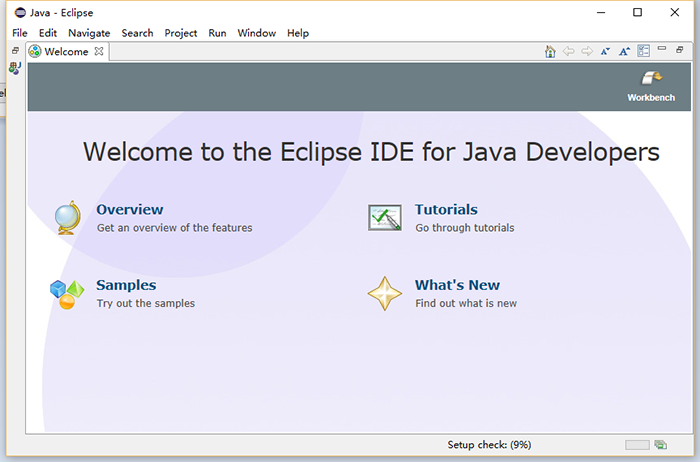Minimize the Welcome view panel
Image resolution: width=700 pixels, height=462 pixels.
tap(662, 49)
